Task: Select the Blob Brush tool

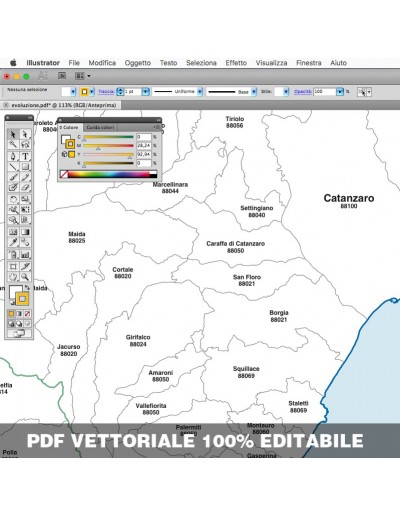Action: 13,187
